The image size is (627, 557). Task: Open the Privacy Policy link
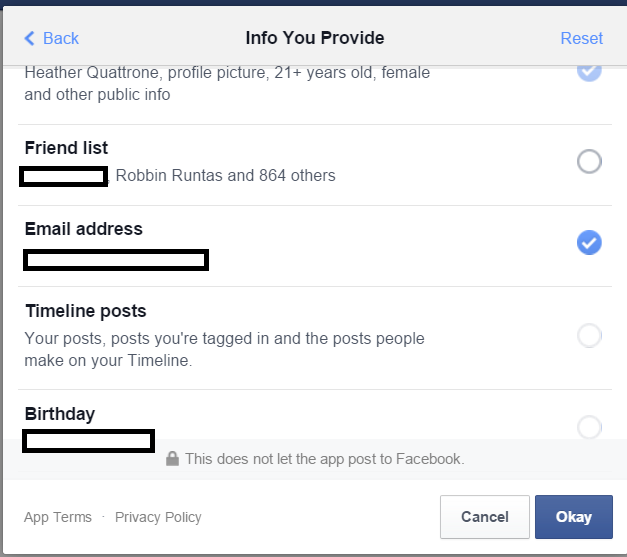pyautogui.click(x=158, y=517)
